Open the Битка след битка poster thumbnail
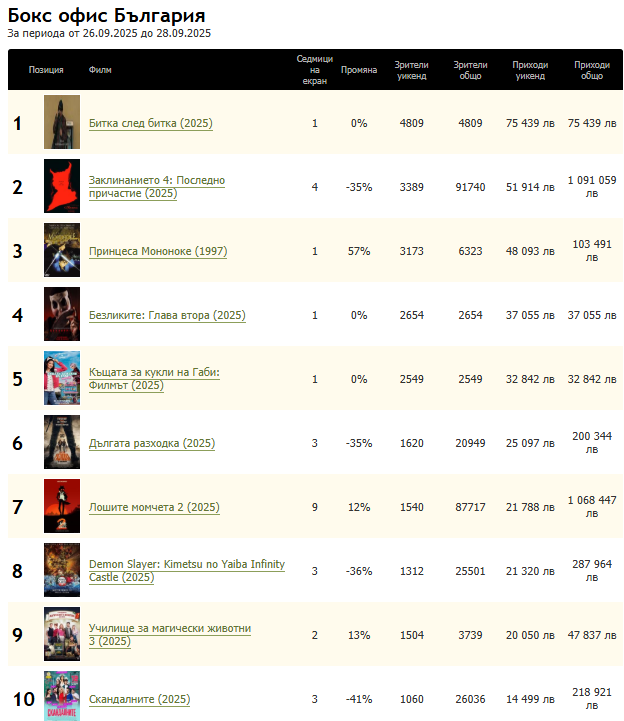624x721 pixels. pyautogui.click(x=62, y=123)
